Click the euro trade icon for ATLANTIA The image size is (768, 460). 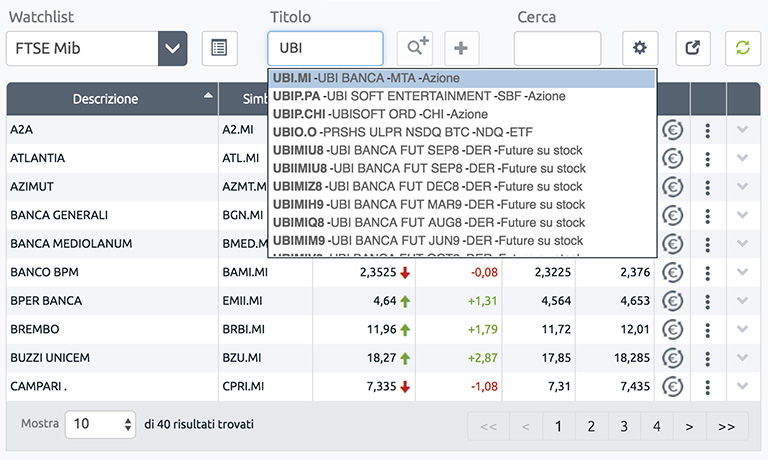pyautogui.click(x=672, y=159)
